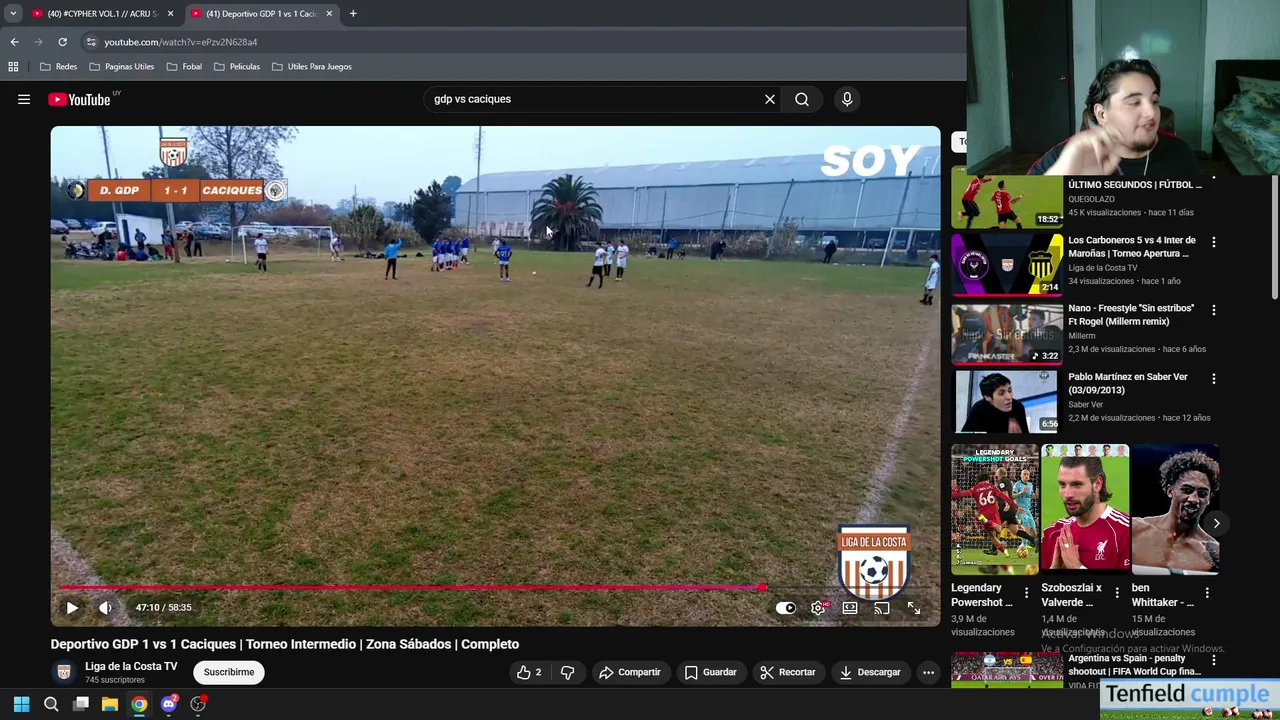Screen dimensions: 1280x720
Task: Open options for Argentina vs Spain video
Action: pos(1214,661)
